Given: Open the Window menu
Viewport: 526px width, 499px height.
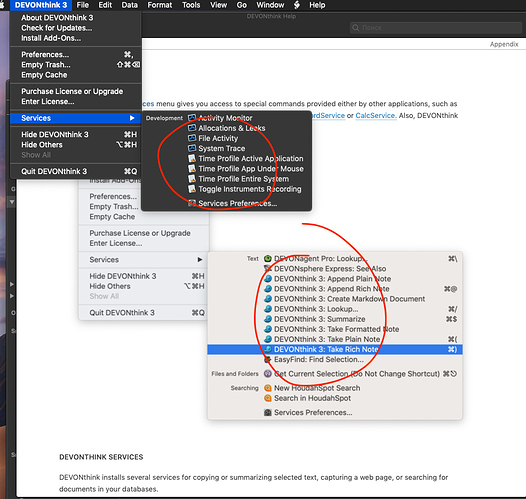Looking at the screenshot, I should pyautogui.click(x=270, y=5).
